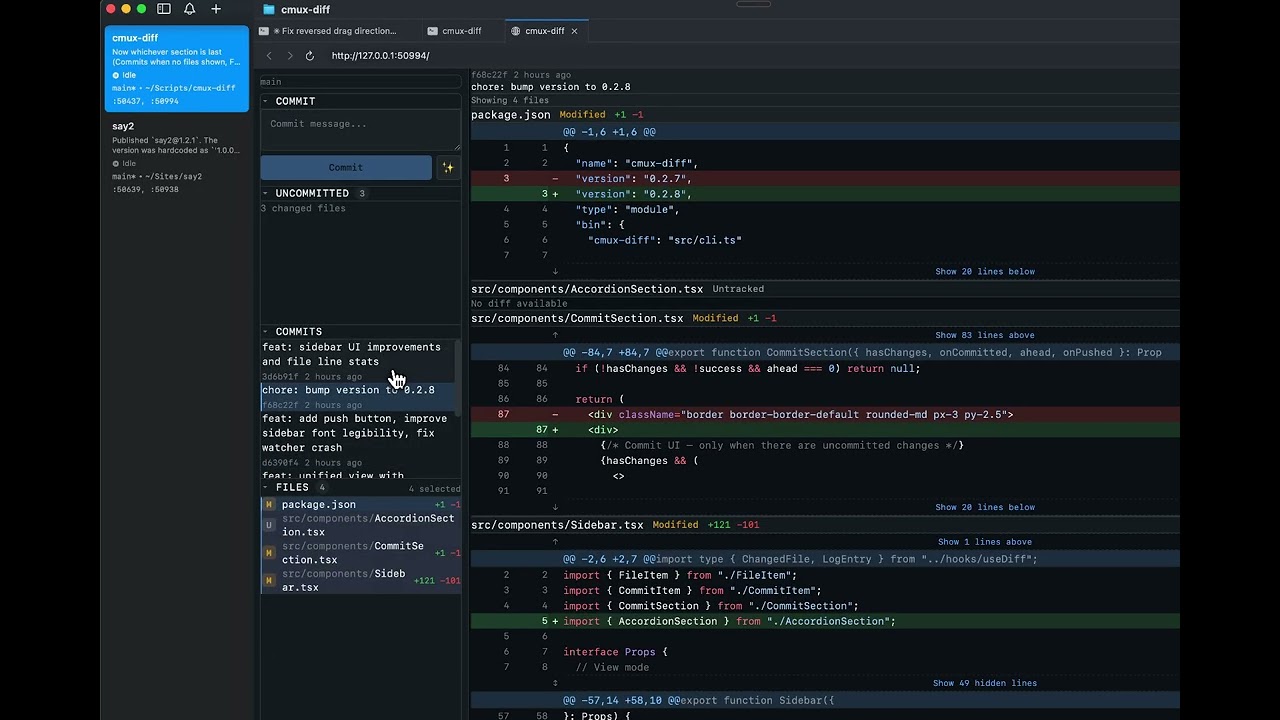The image size is (1280, 720).
Task: Click the cmux-diff folder icon in title bar
Action: (268, 9)
